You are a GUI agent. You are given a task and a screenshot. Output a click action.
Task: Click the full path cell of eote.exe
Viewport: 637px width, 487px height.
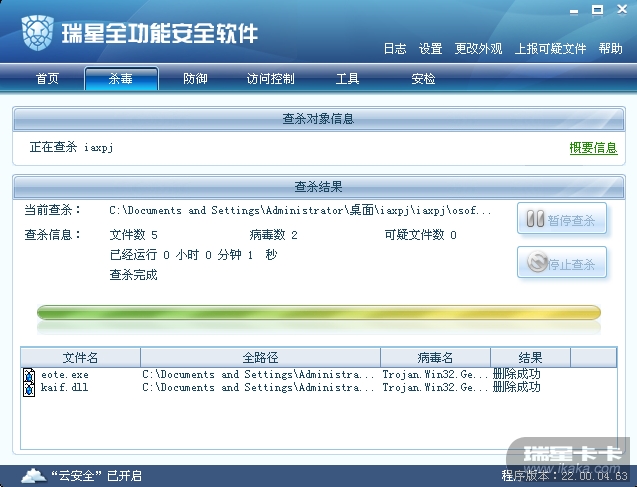click(258, 374)
